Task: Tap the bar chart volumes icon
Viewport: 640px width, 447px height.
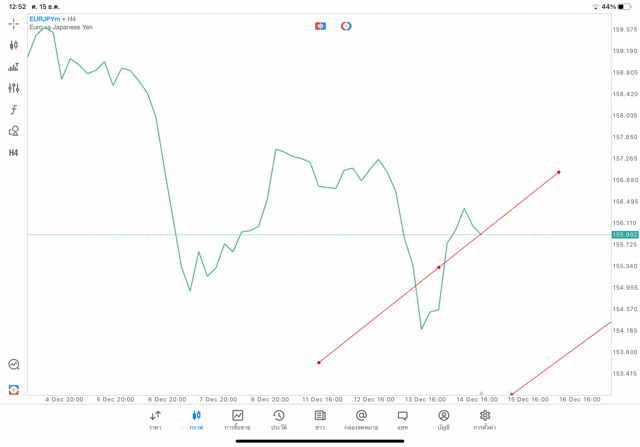Action: tap(13, 67)
